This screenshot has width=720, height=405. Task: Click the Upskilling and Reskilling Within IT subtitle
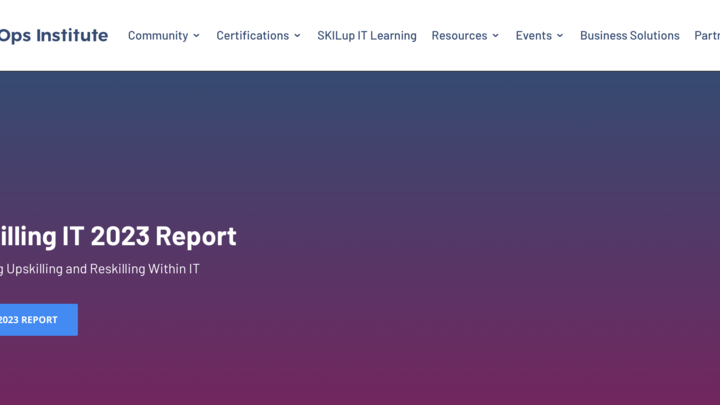point(100,269)
